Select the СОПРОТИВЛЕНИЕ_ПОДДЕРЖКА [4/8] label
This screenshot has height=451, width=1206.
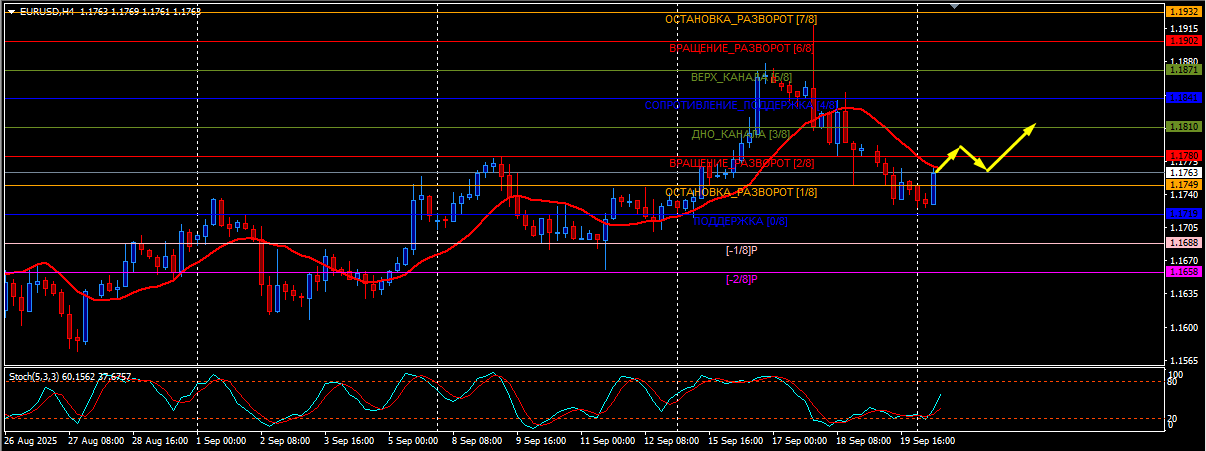[741, 105]
